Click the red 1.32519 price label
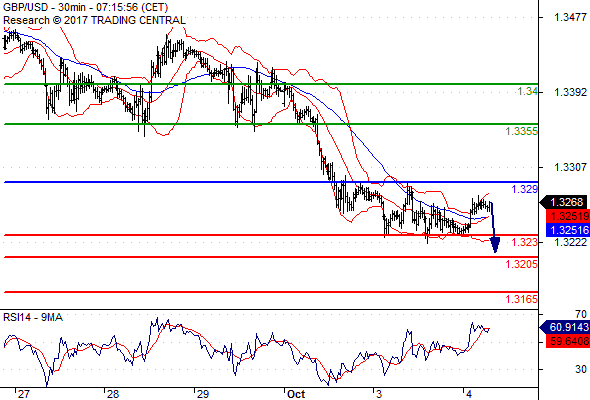 (x=567, y=216)
